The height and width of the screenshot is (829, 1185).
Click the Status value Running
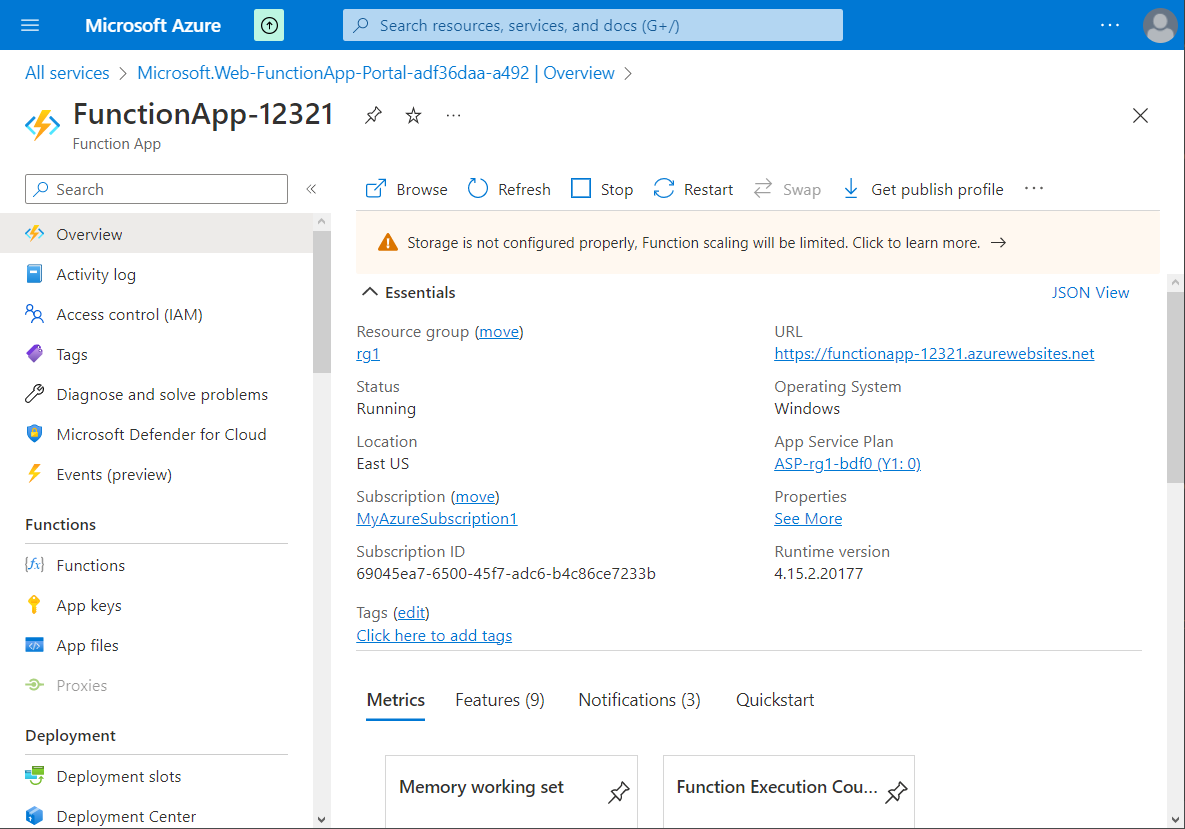(x=386, y=409)
